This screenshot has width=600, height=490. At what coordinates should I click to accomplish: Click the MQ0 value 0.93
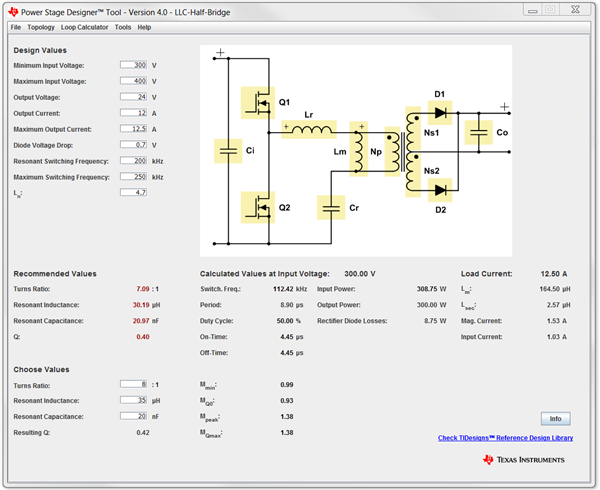(287, 401)
